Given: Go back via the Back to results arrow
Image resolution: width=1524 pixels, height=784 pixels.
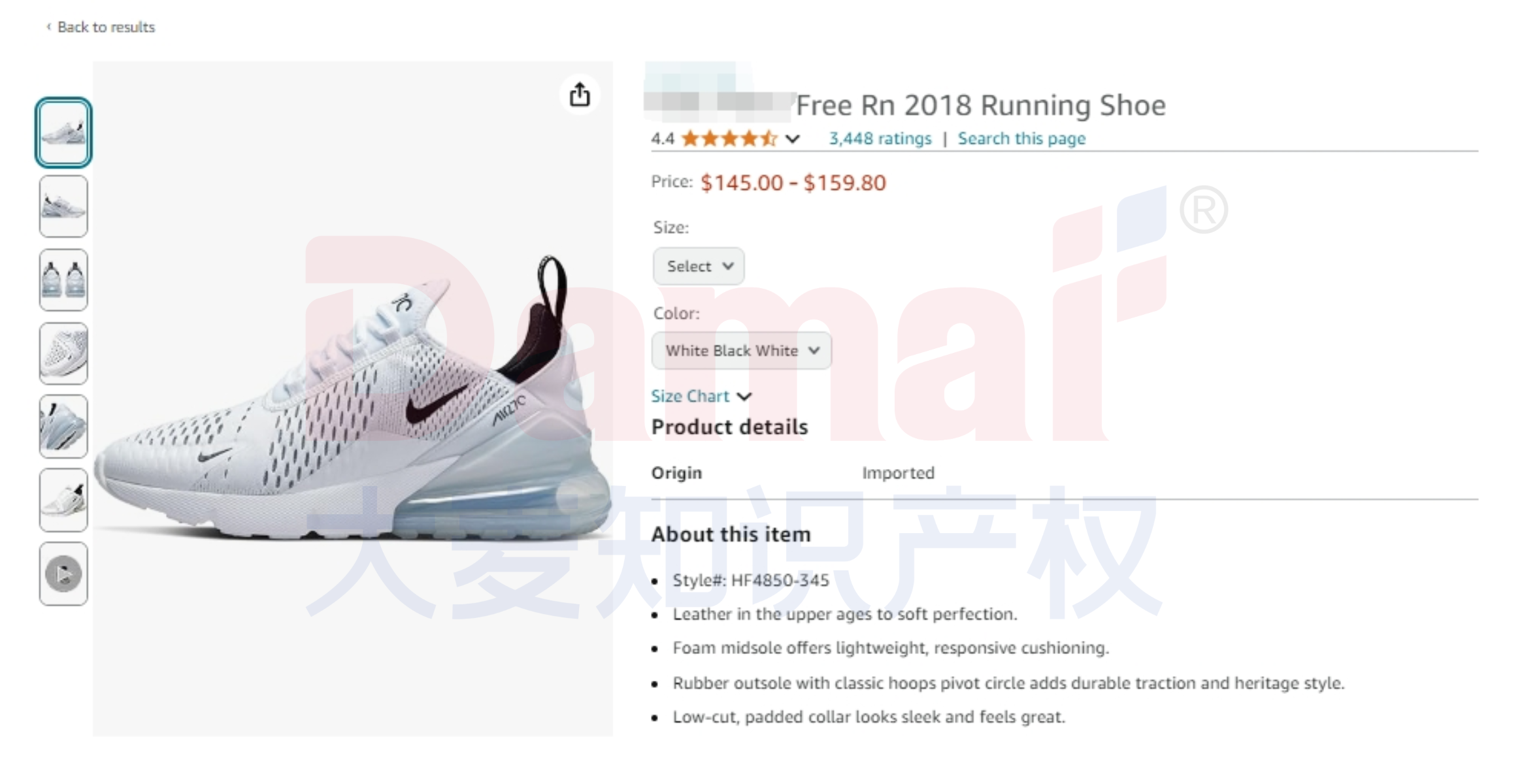Looking at the screenshot, I should coord(48,27).
